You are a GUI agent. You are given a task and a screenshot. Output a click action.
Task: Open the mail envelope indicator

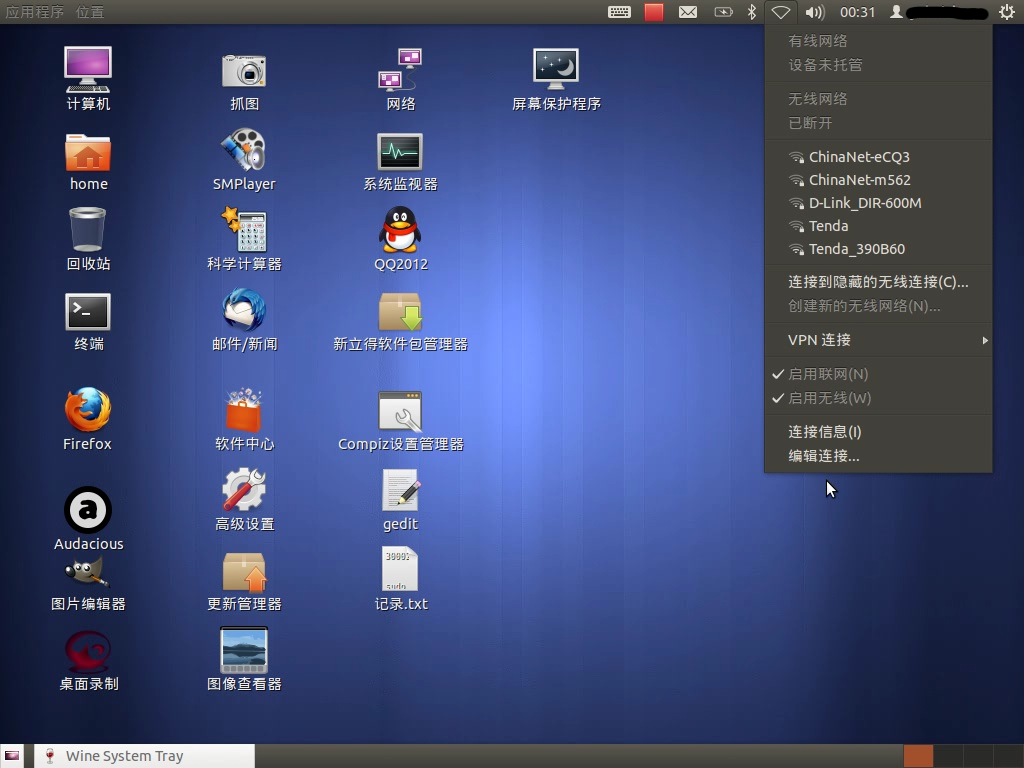[x=688, y=12]
